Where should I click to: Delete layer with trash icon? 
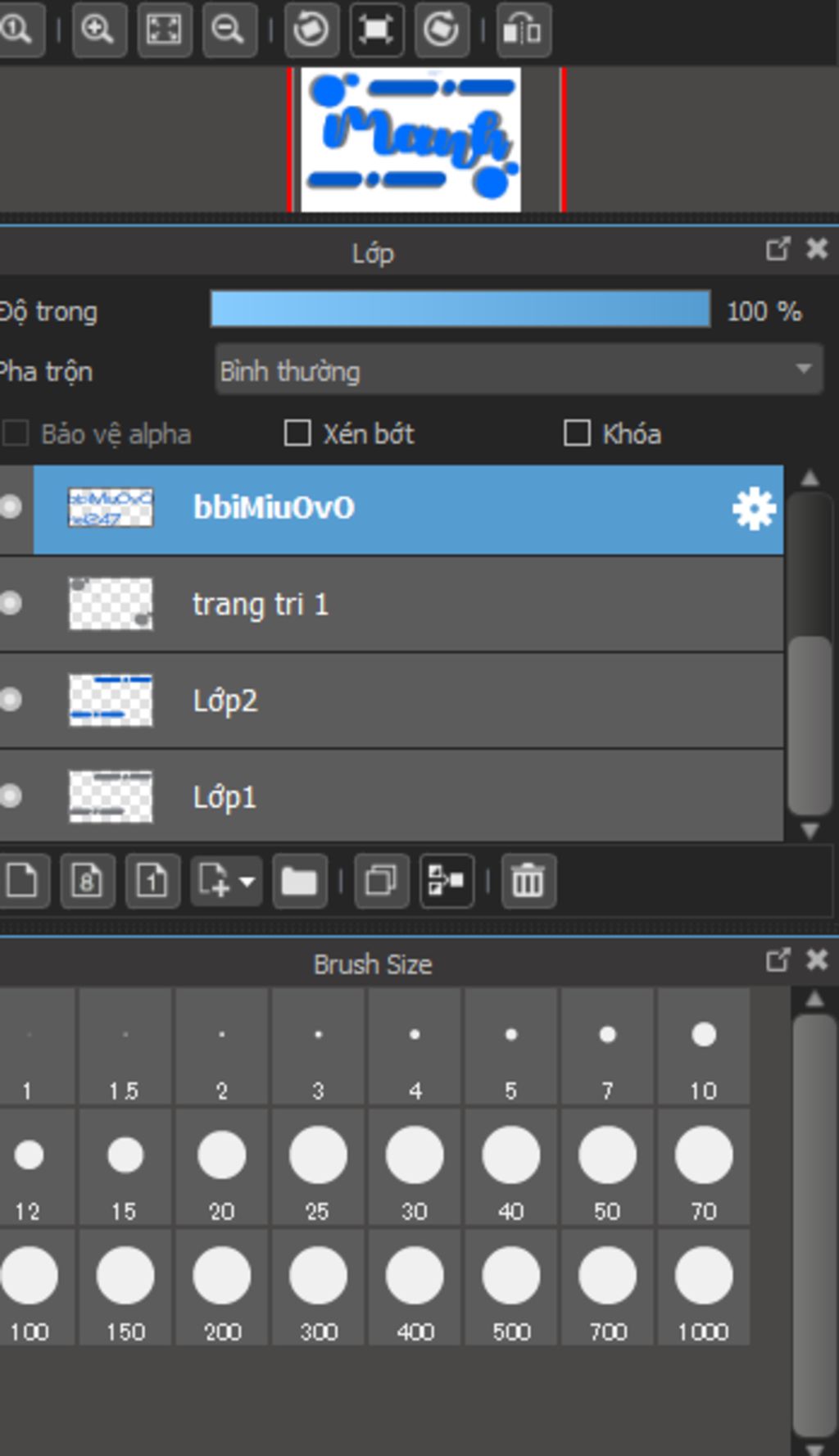click(528, 882)
